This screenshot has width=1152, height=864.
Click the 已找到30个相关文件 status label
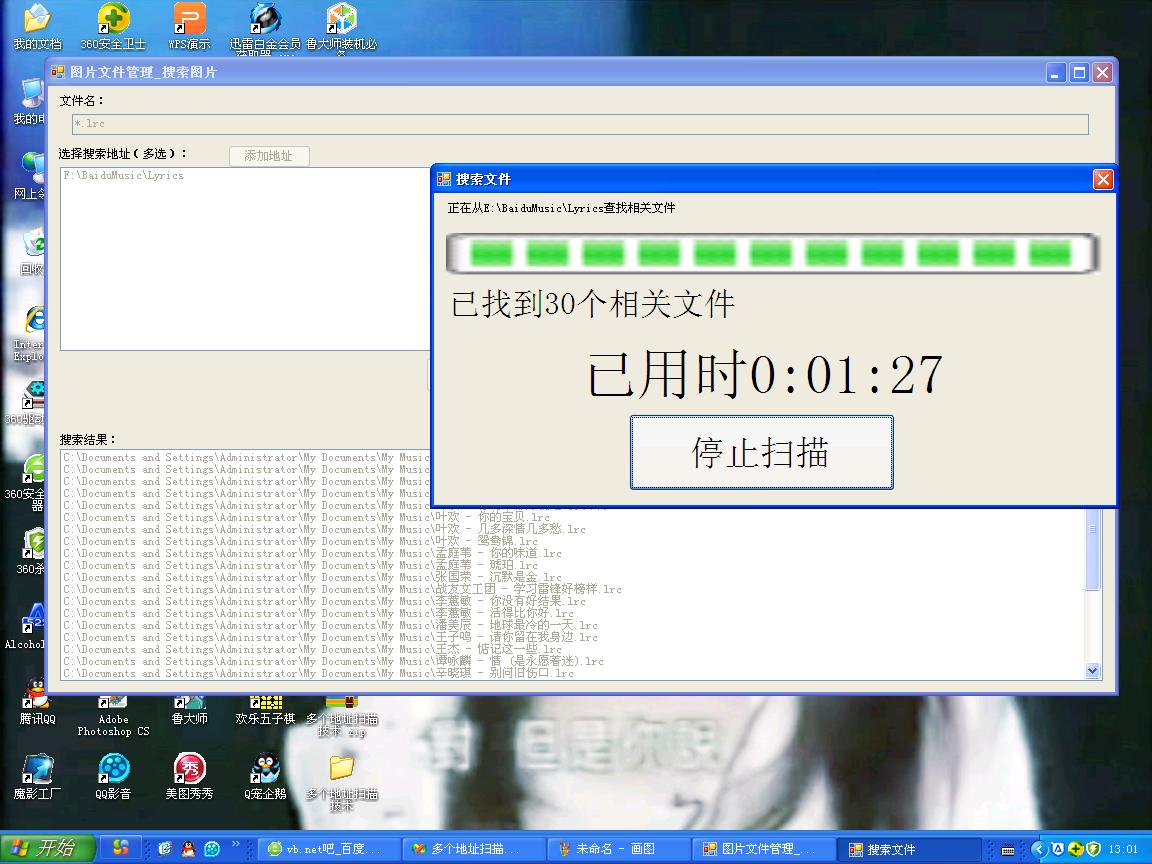(x=593, y=304)
